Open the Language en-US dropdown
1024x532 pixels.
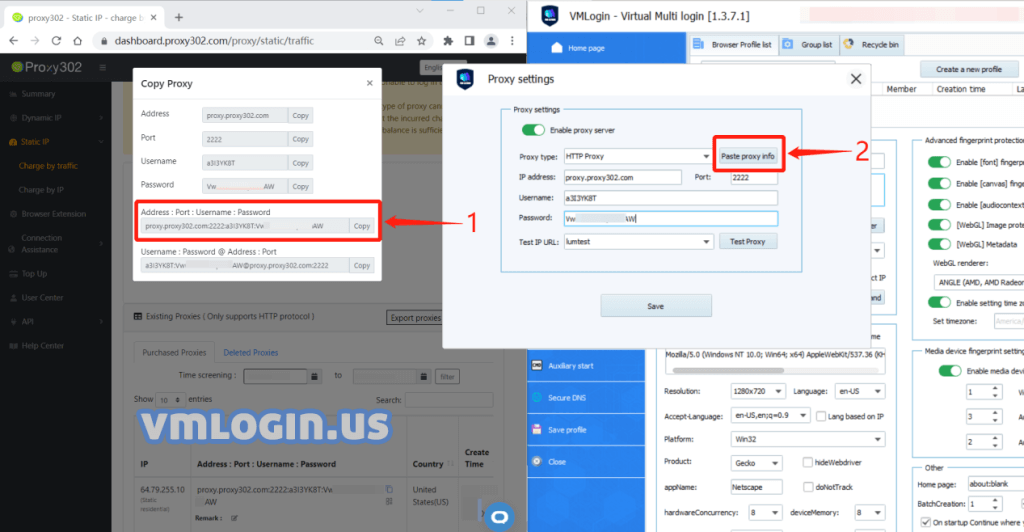pos(859,391)
